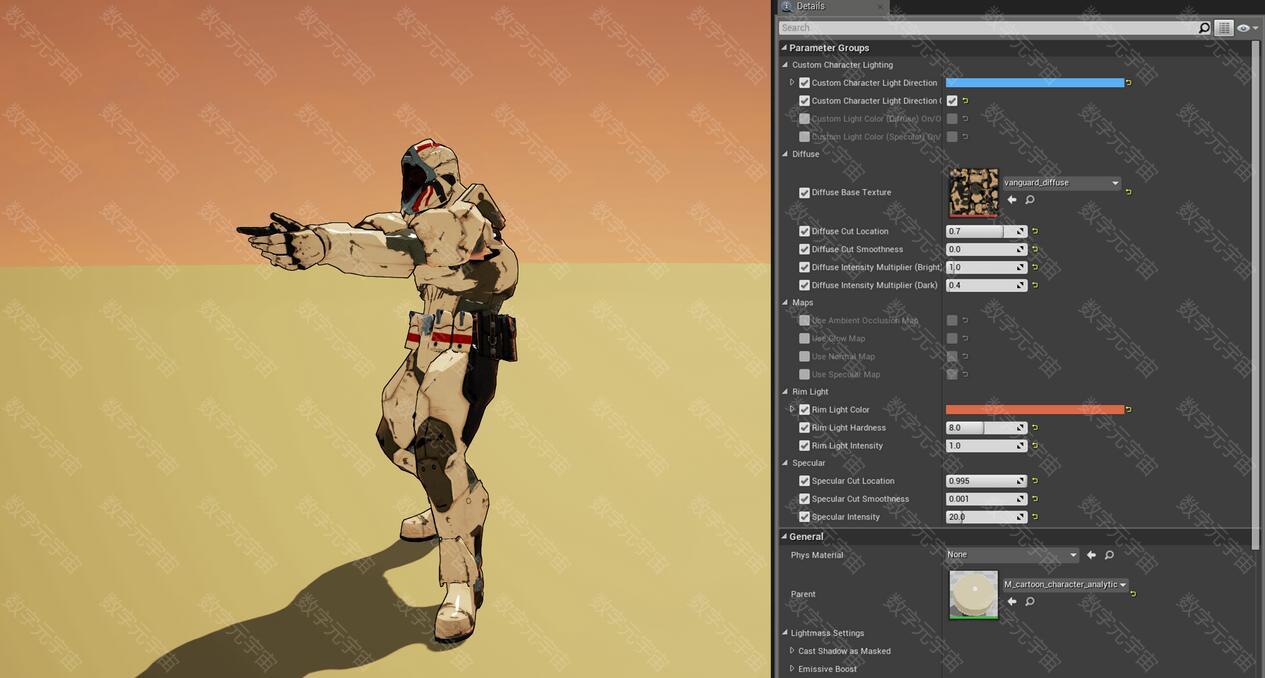Use selected asset arrow for Phys Material

coord(1091,555)
